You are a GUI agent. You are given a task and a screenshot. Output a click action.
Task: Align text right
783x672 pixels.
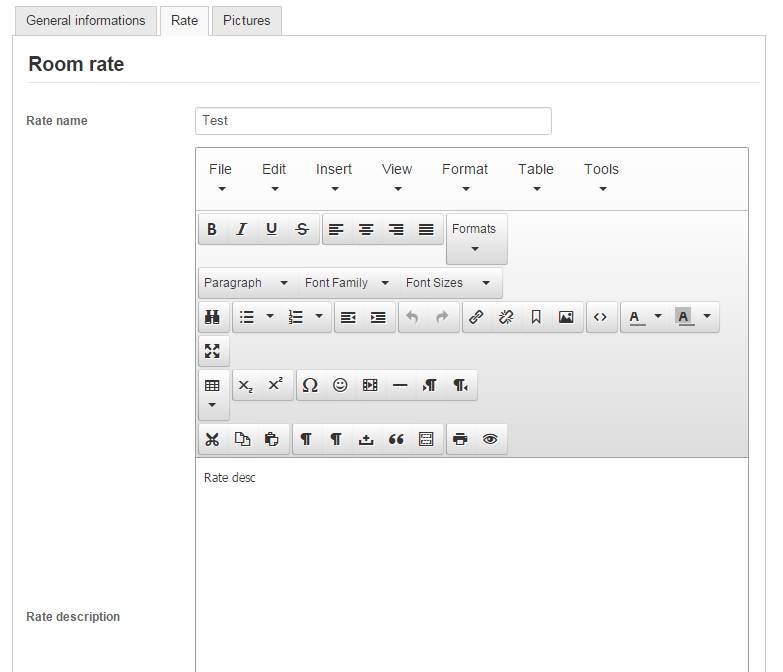click(396, 229)
